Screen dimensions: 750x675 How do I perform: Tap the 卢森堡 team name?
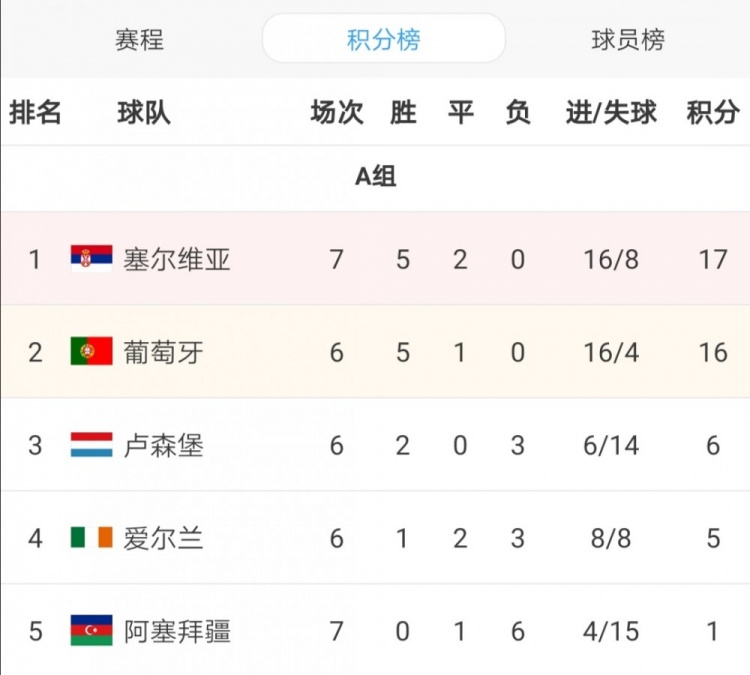(163, 446)
